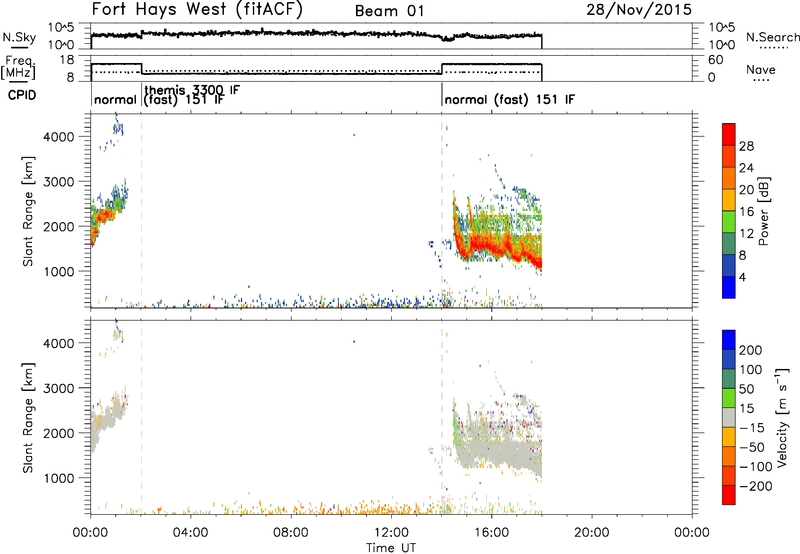
Task: Click the 'N.Sky' legend label
Action: 19,37
